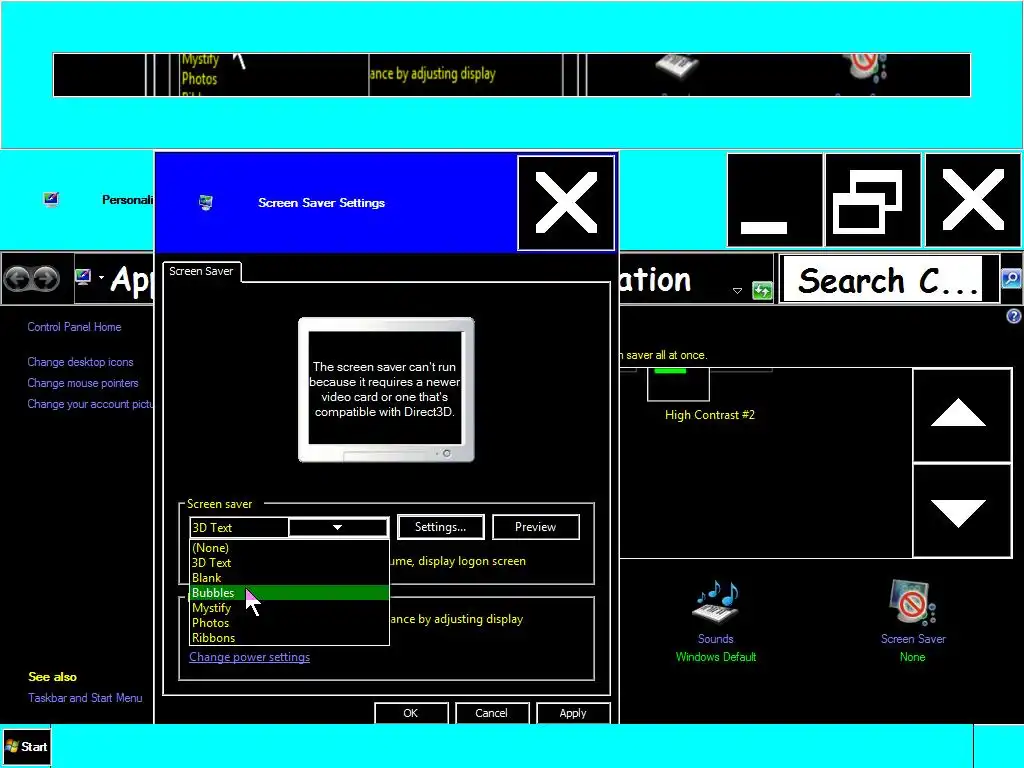The image size is (1024, 768).
Task: Open Control Panel Home link
Action: point(74,327)
